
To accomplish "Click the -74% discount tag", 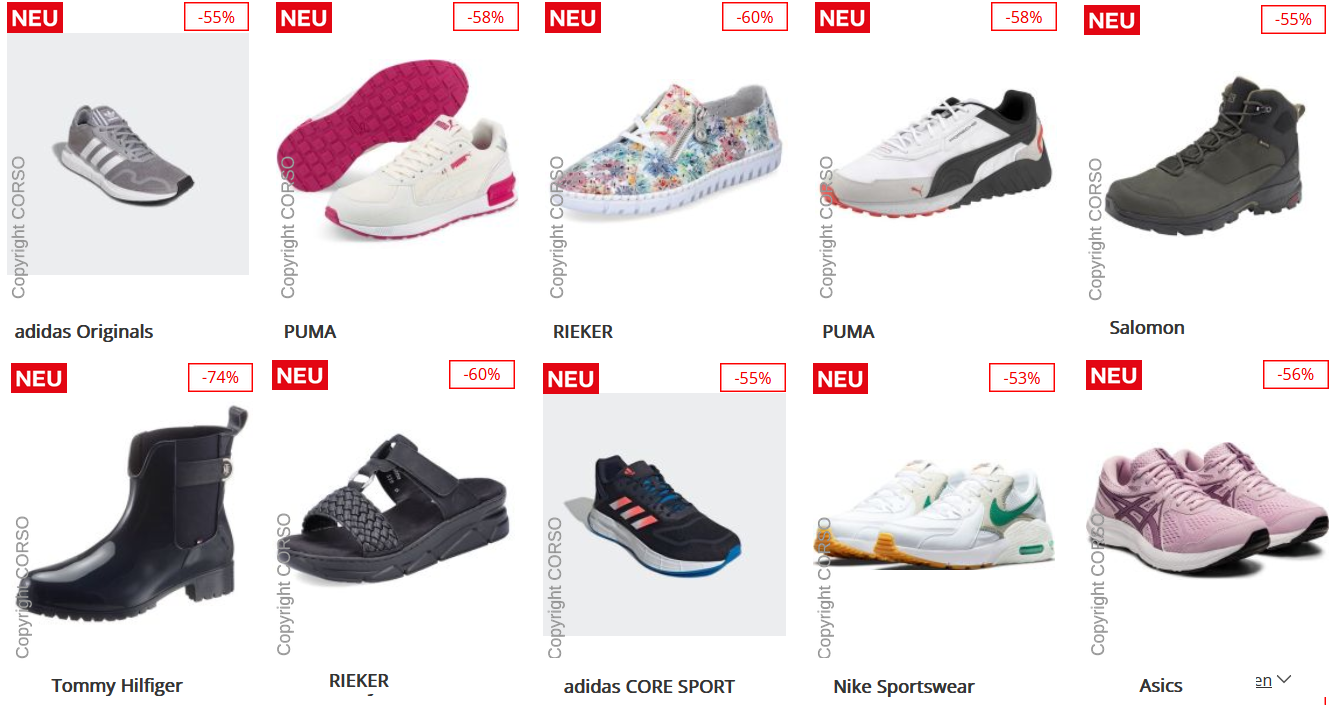I will point(220,378).
